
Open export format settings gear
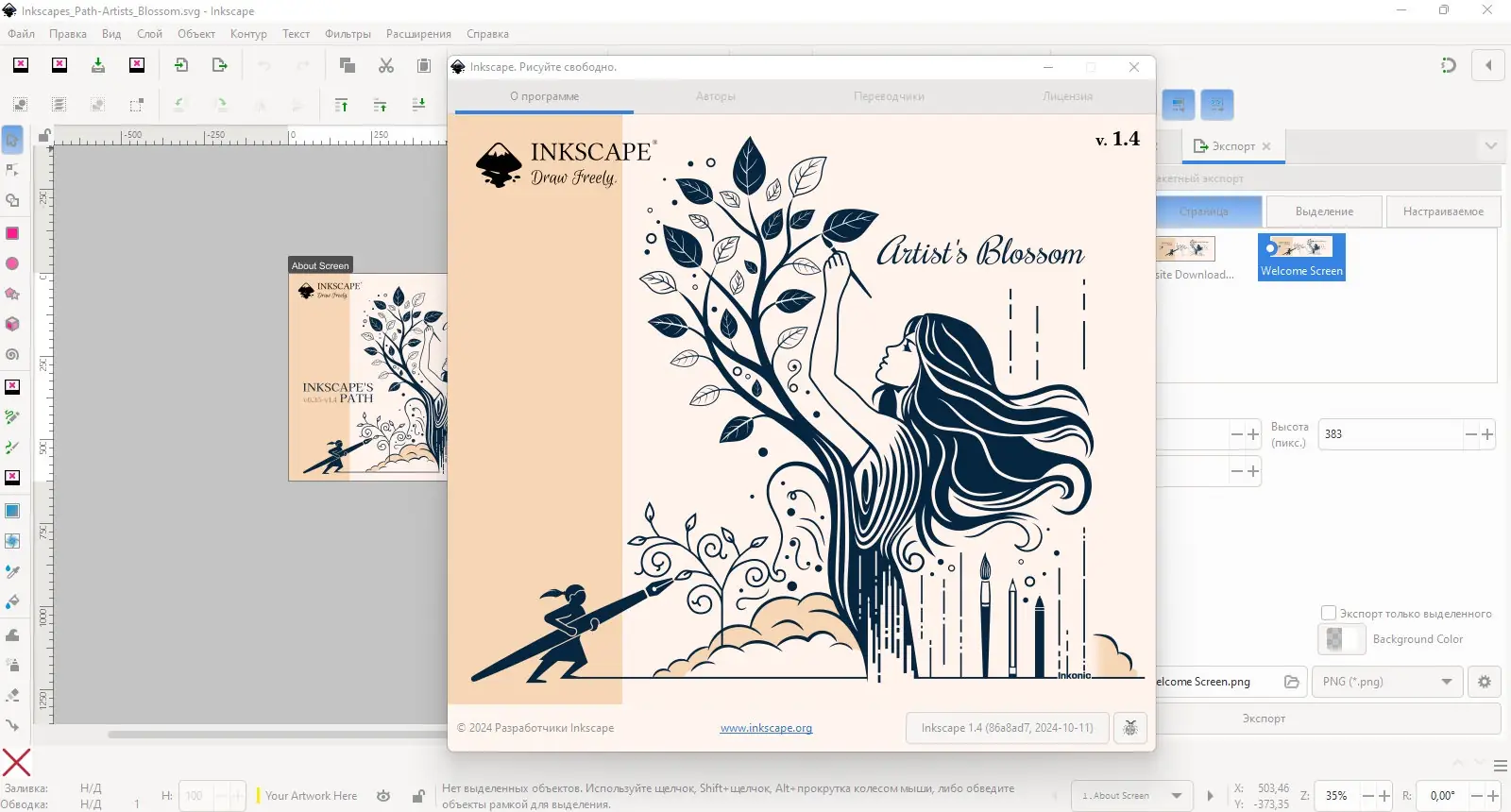[x=1485, y=682]
